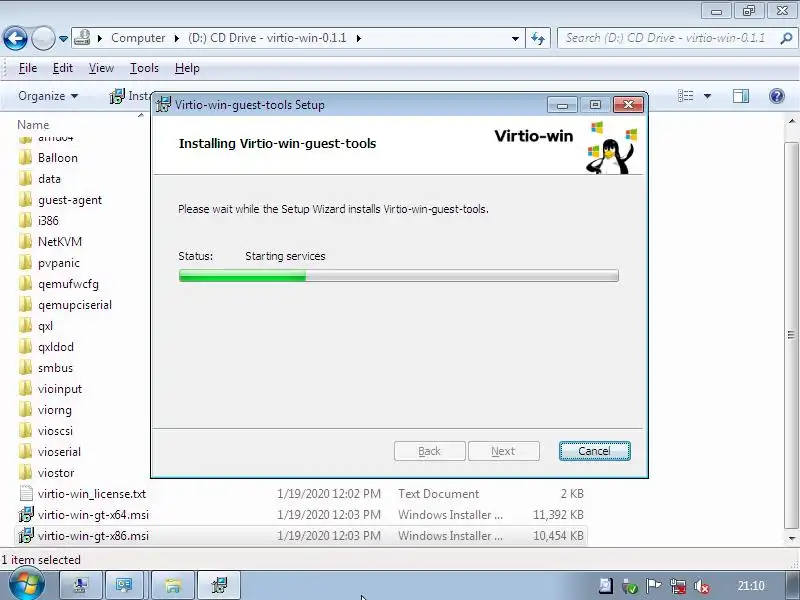Click the drive icon in address bar
Screen dimensions: 800x600
pyautogui.click(x=82, y=38)
